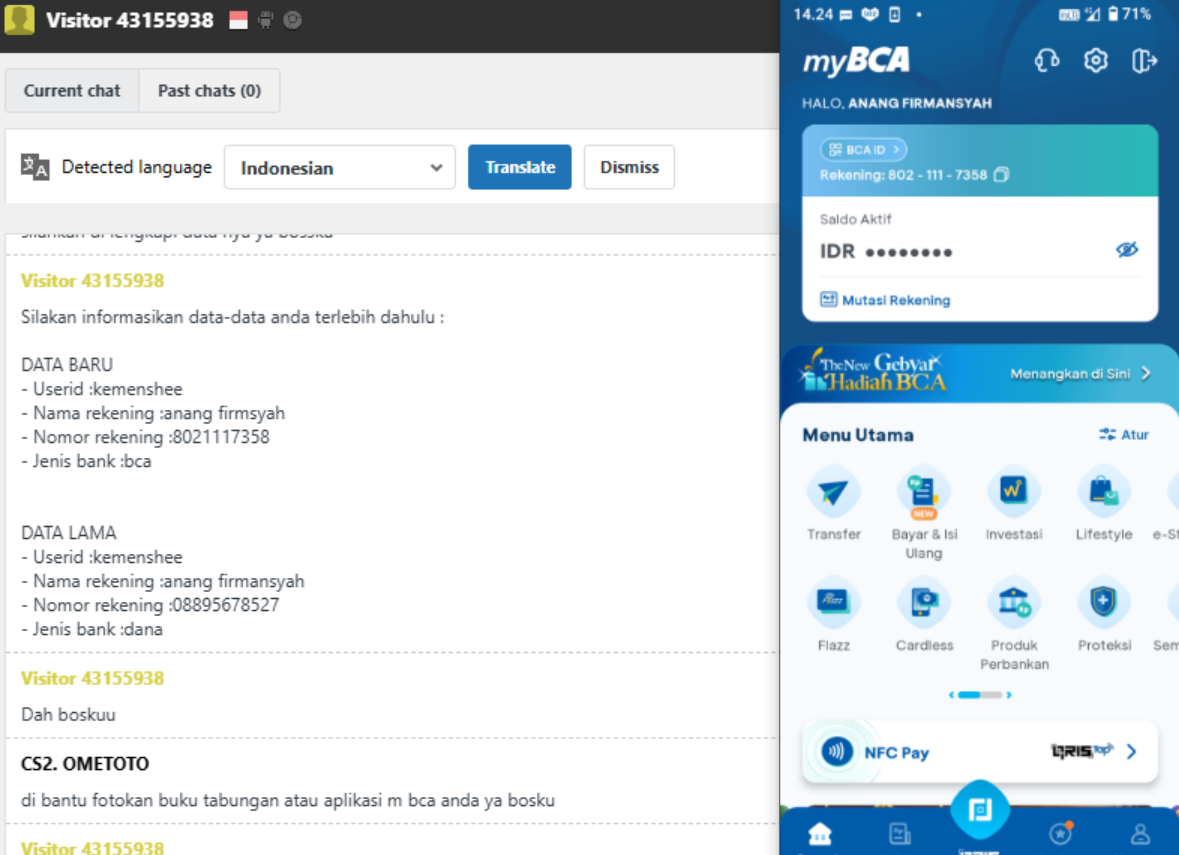Screen dimensions: 1179x855
Task: Tap the Home icon in bottom navigation
Action: [x=820, y=834]
